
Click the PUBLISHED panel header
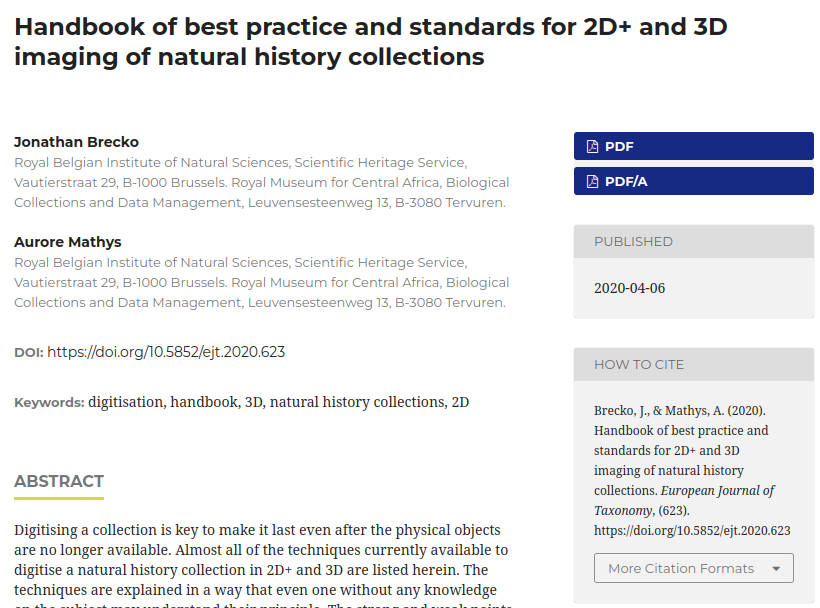coord(633,242)
